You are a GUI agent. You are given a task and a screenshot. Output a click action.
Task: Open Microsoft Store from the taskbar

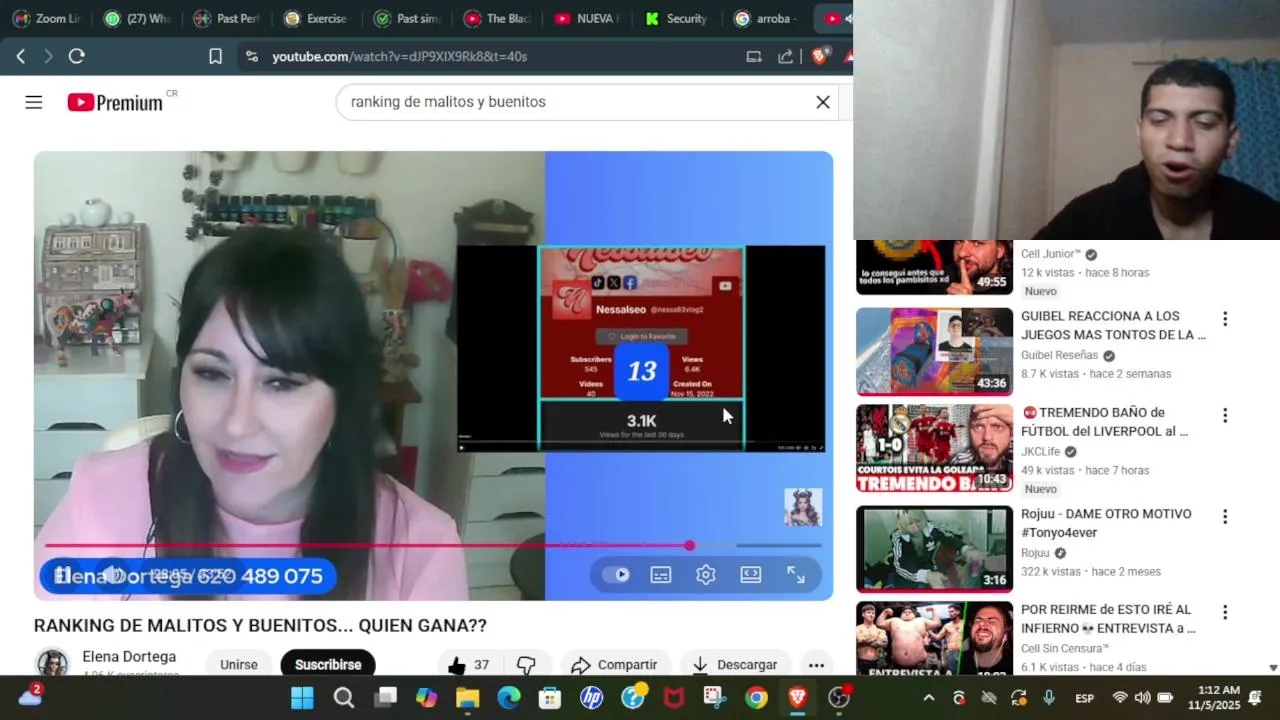pos(550,698)
